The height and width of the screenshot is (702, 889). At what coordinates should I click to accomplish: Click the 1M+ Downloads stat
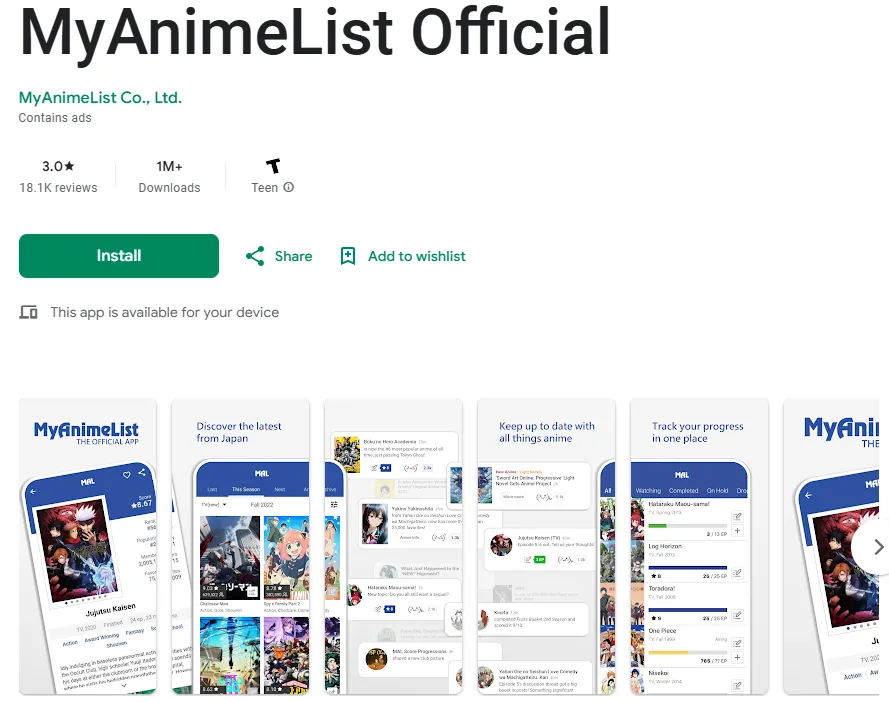tap(170, 176)
